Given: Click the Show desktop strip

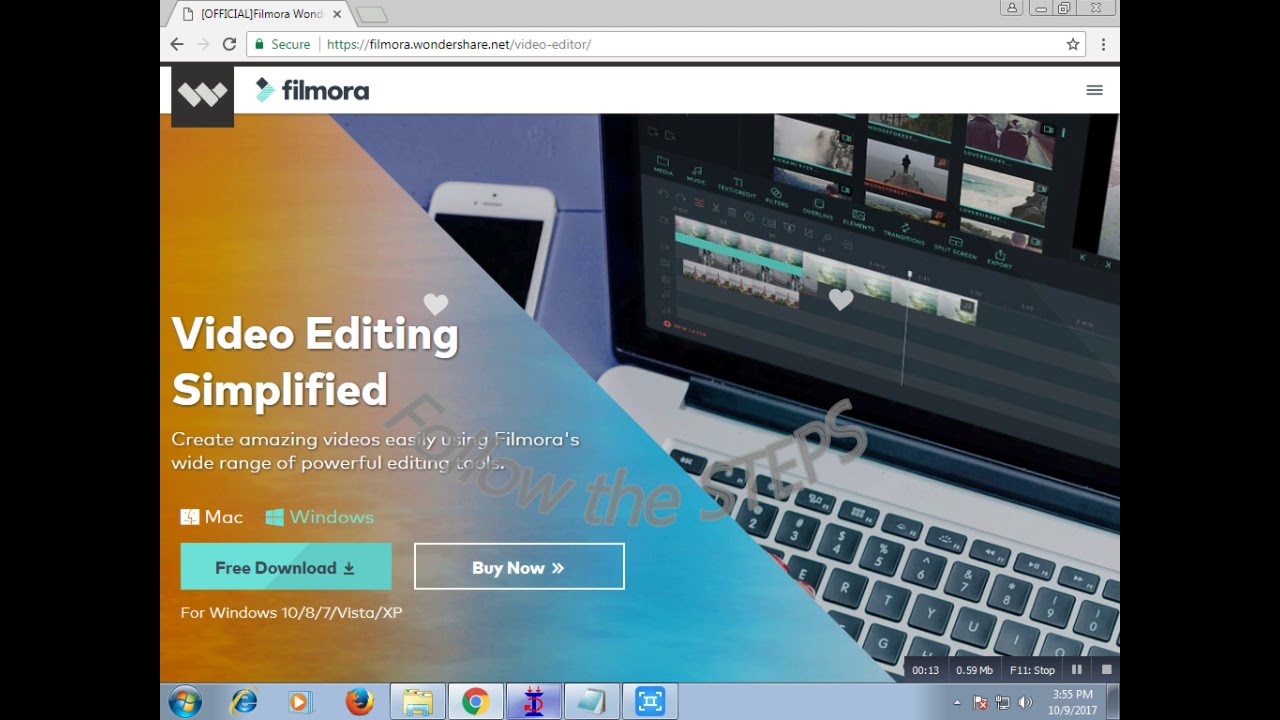Looking at the screenshot, I should [x=1113, y=702].
